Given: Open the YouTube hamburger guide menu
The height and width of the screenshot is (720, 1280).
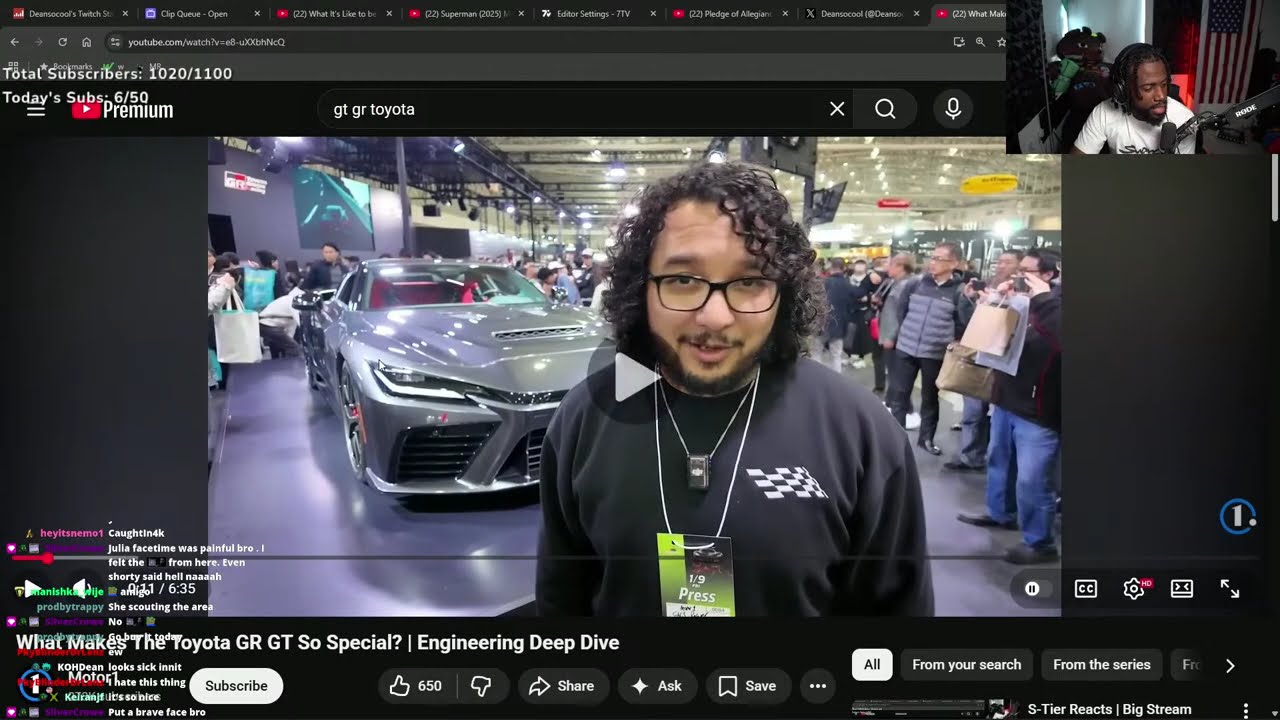Looking at the screenshot, I should [36, 109].
